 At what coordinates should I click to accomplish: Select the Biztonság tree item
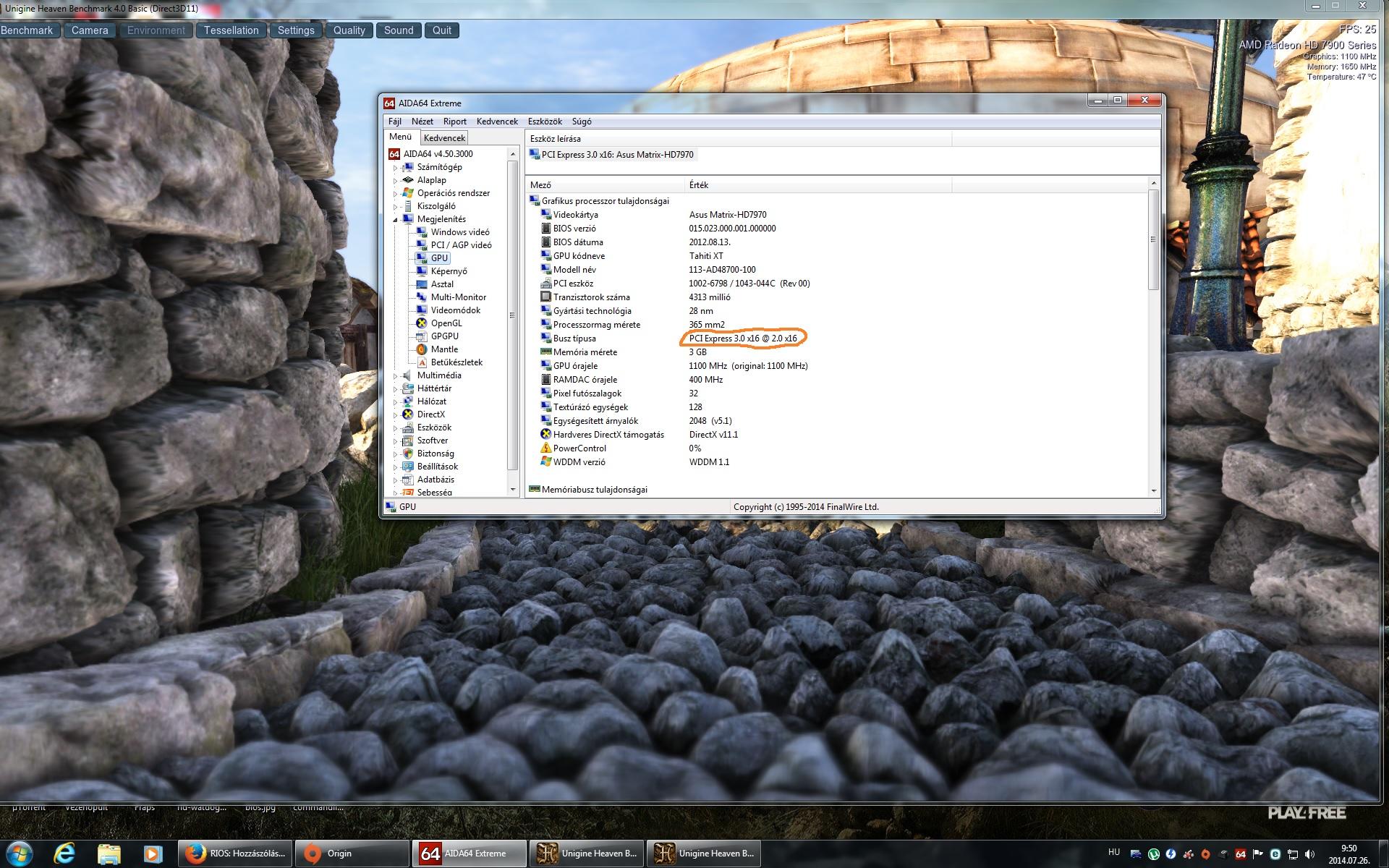(436, 454)
